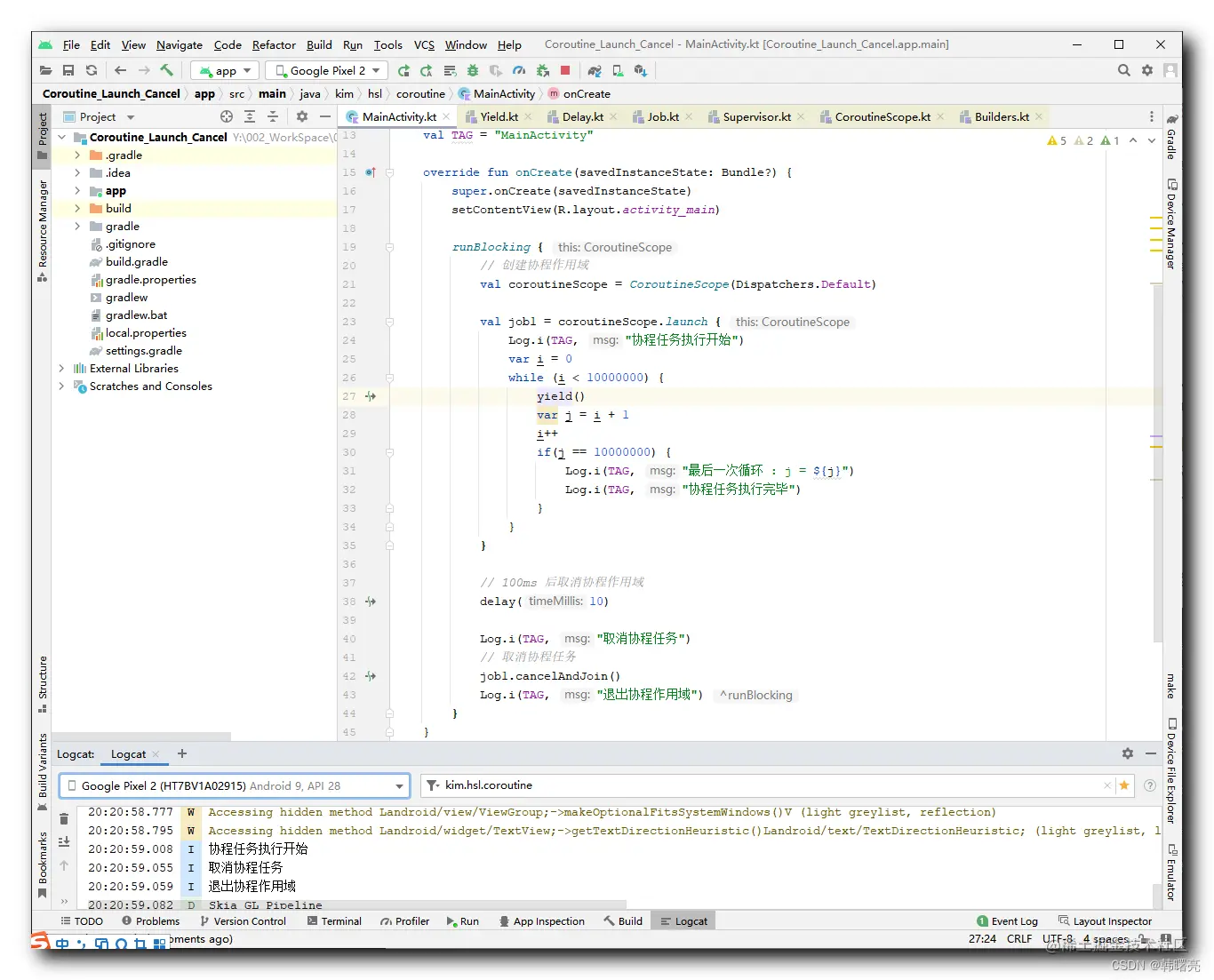
Task: Click the Logcat filter favorite star
Action: pyautogui.click(x=1124, y=785)
